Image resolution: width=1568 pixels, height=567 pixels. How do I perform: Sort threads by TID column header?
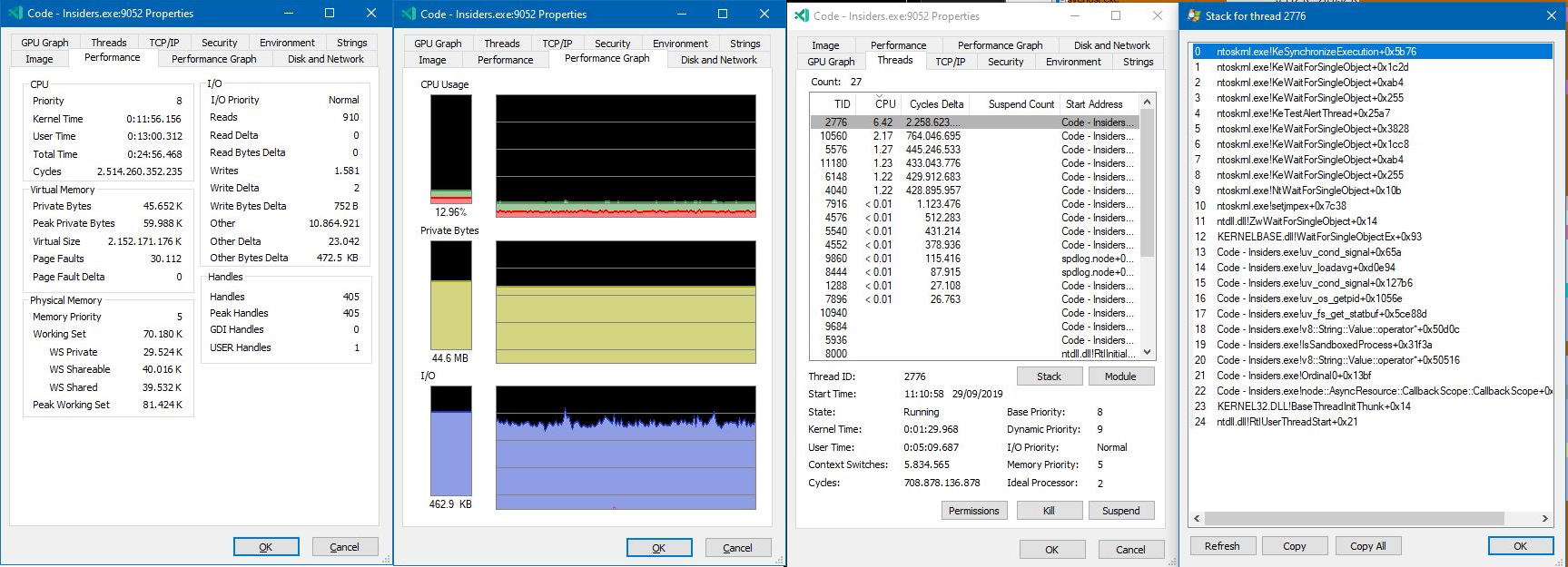point(832,104)
